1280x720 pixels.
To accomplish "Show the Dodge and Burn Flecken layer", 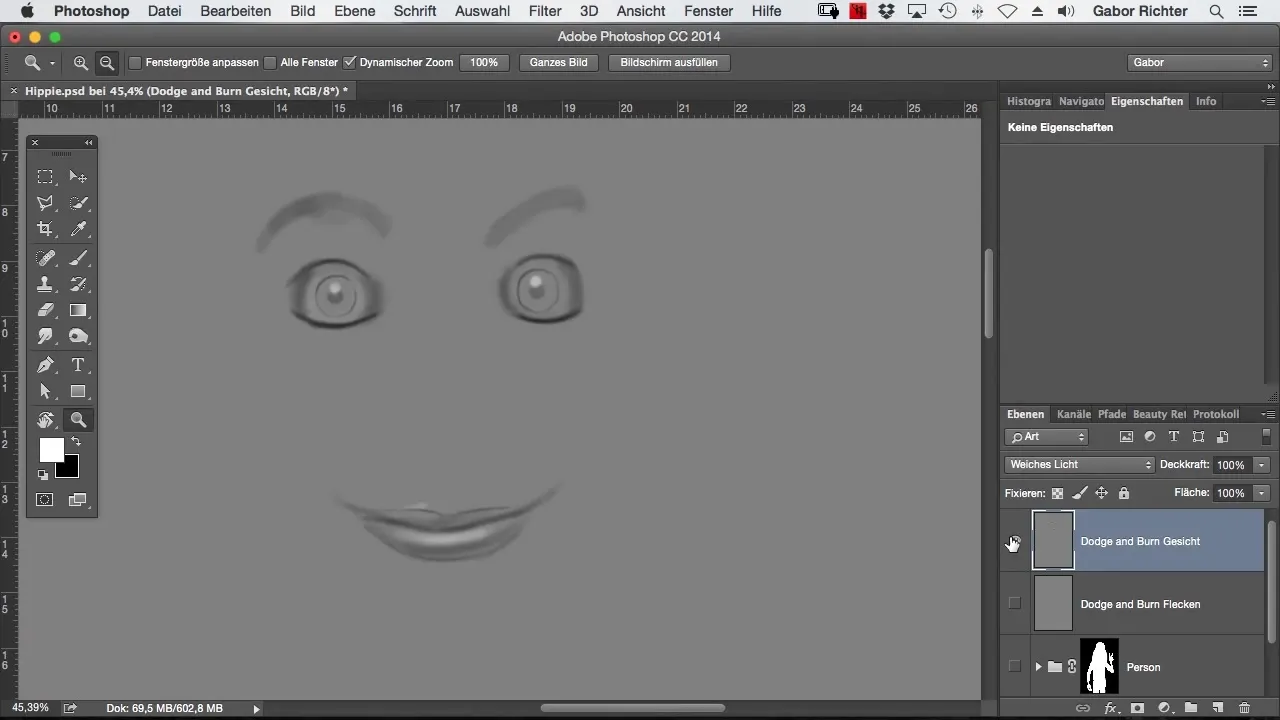I will tap(1015, 604).
